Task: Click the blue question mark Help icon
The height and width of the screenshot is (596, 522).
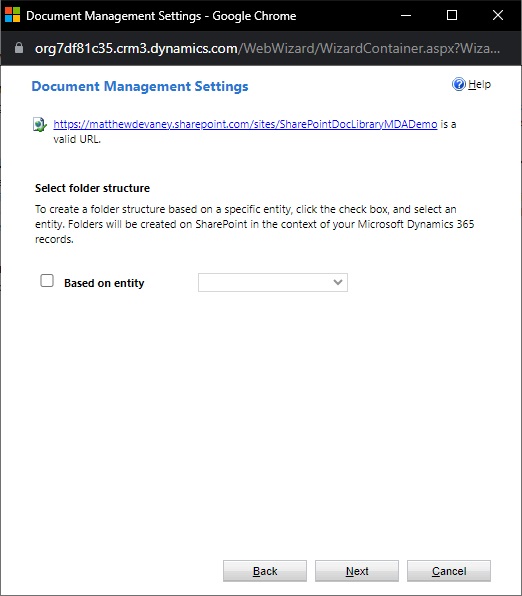Action: coord(459,84)
